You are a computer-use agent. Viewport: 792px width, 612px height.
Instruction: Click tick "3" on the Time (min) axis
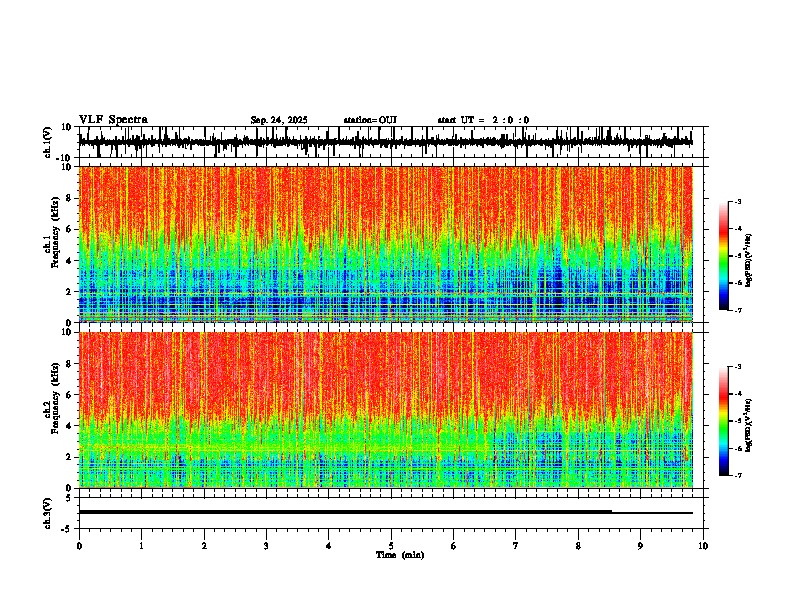[266, 546]
